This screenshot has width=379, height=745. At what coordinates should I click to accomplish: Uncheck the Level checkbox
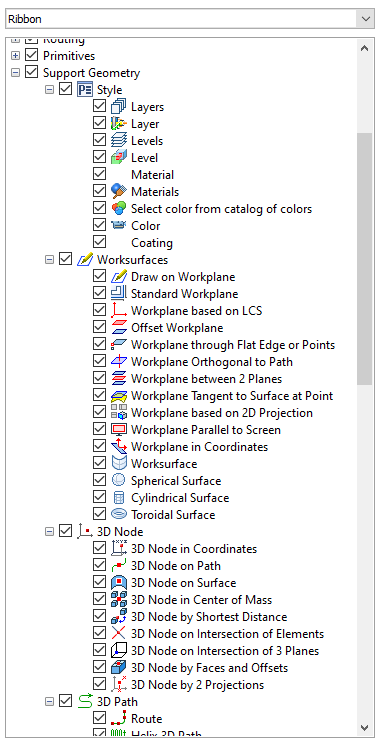coord(99,158)
